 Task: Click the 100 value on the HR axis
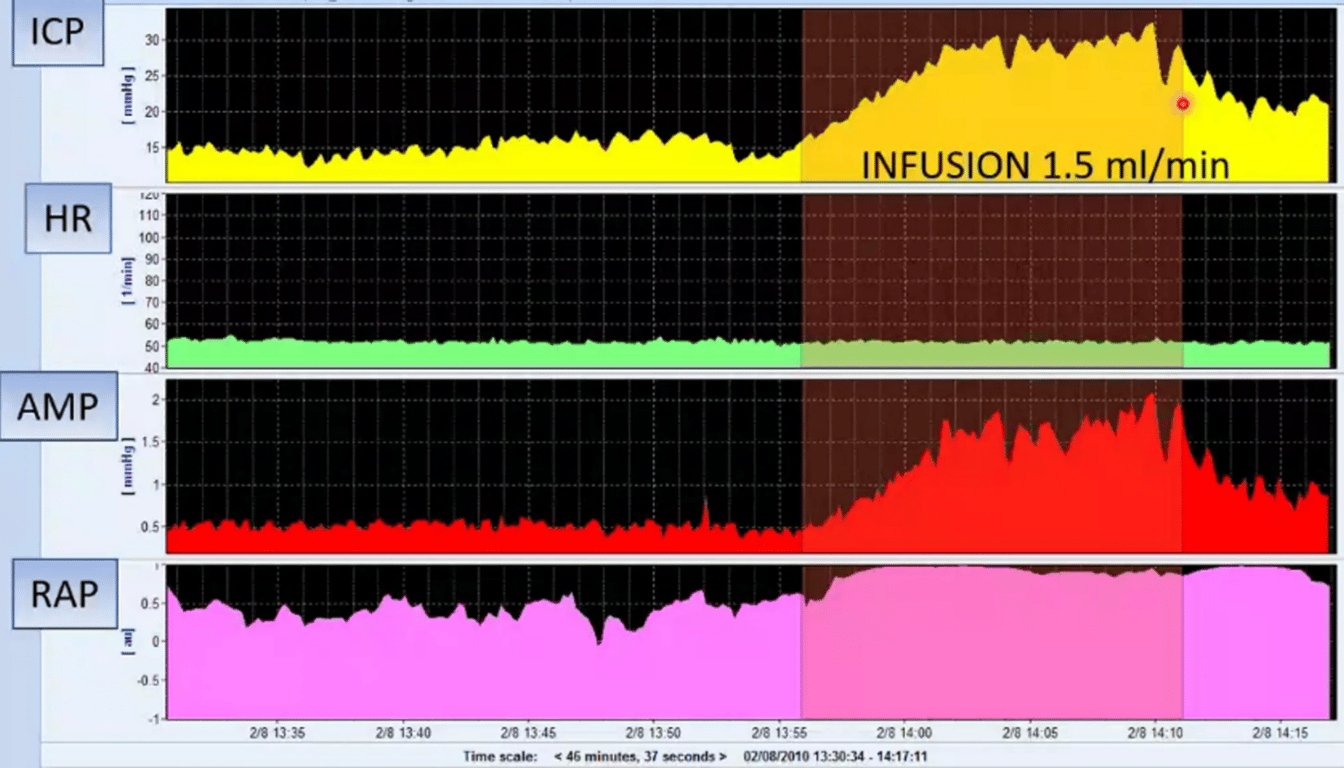pos(150,238)
